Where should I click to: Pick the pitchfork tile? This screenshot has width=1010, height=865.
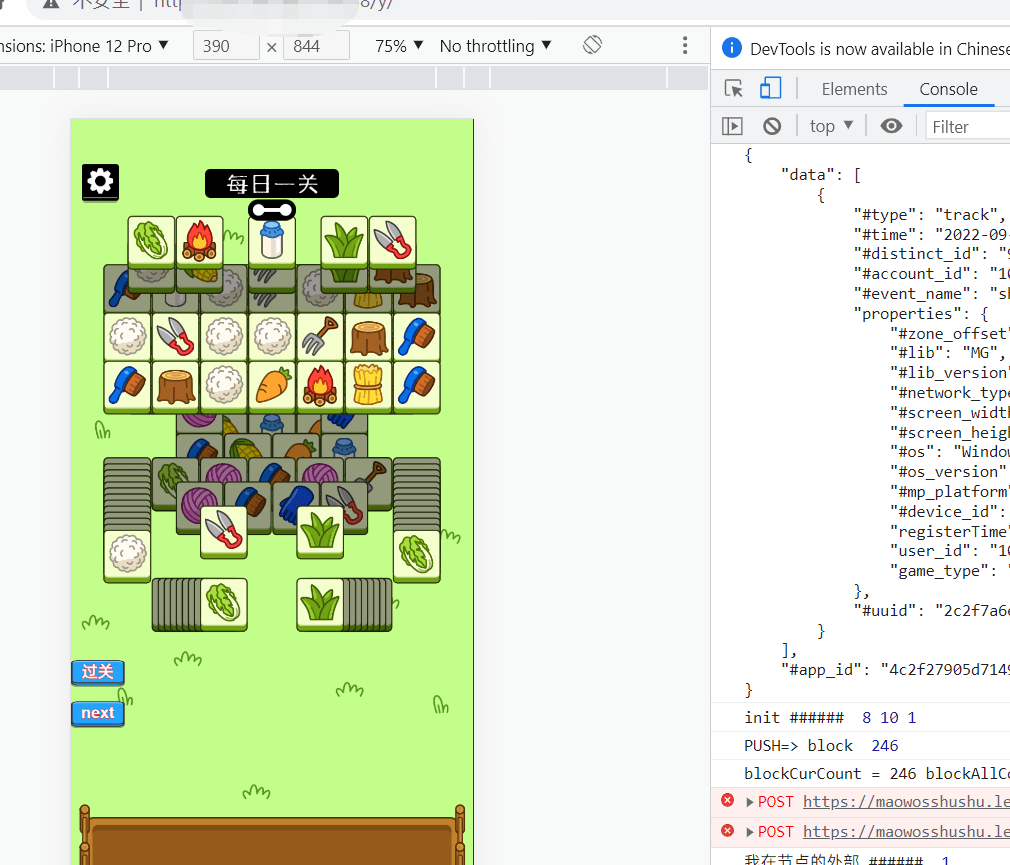pyautogui.click(x=320, y=336)
